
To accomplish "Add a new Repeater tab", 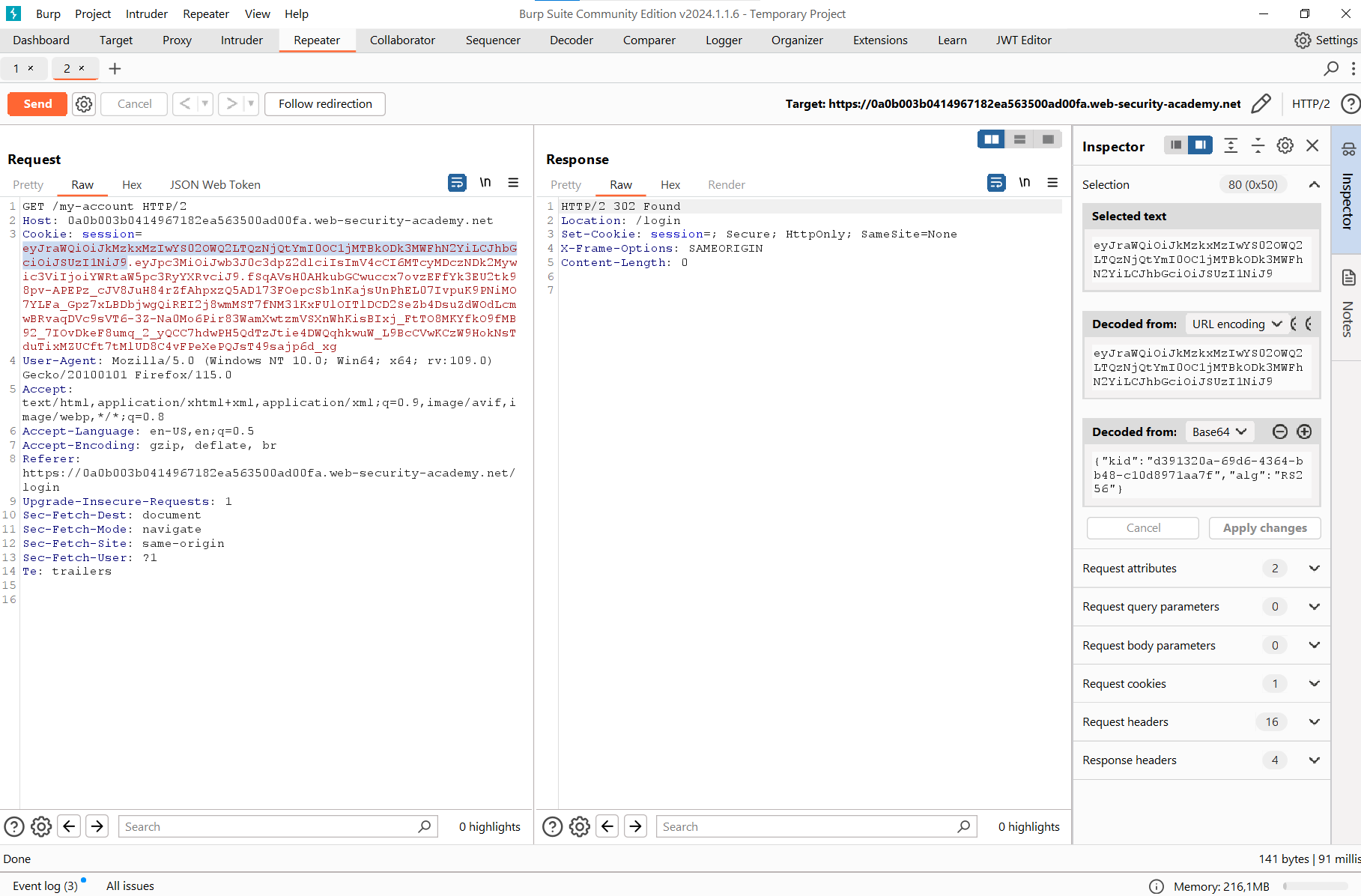I will [x=115, y=69].
